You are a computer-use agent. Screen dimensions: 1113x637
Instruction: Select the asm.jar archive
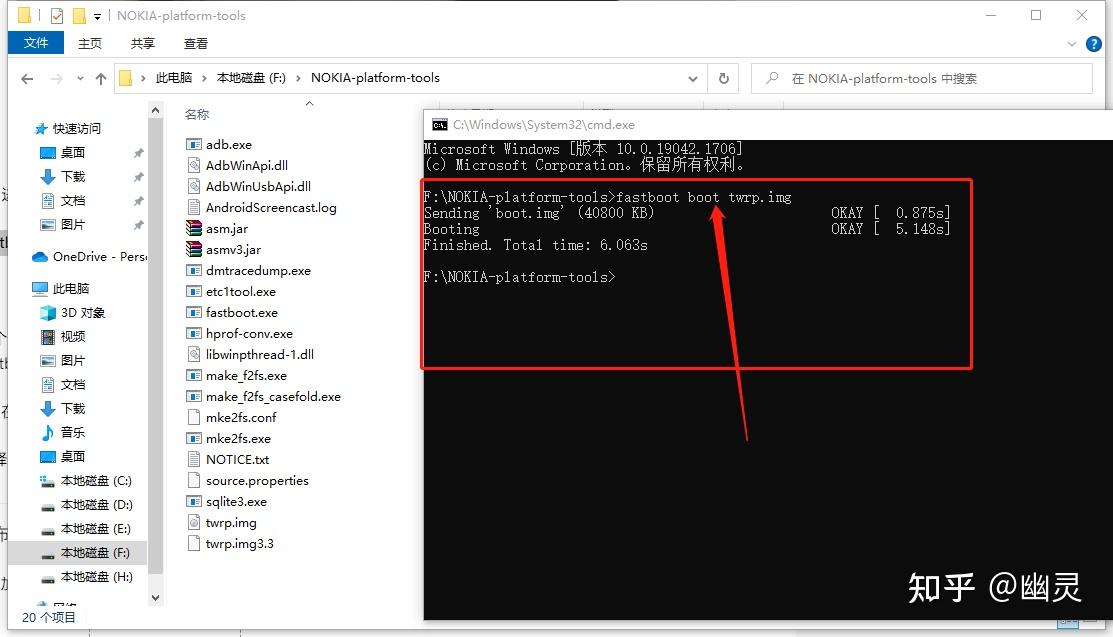[x=226, y=229]
